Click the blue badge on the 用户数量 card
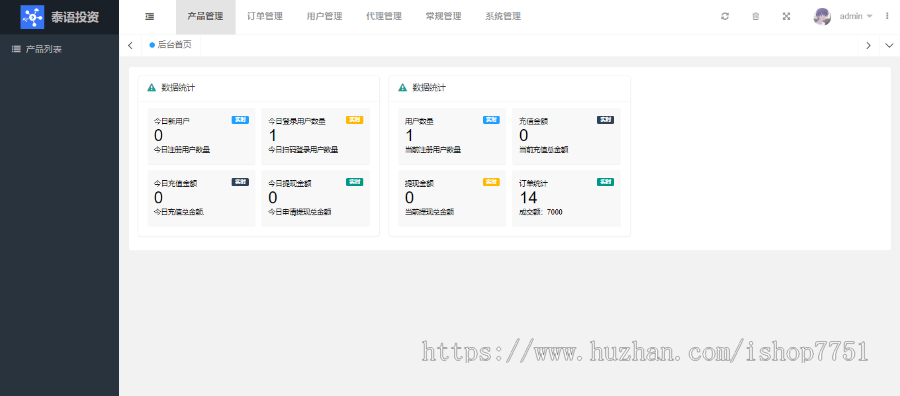 click(491, 120)
